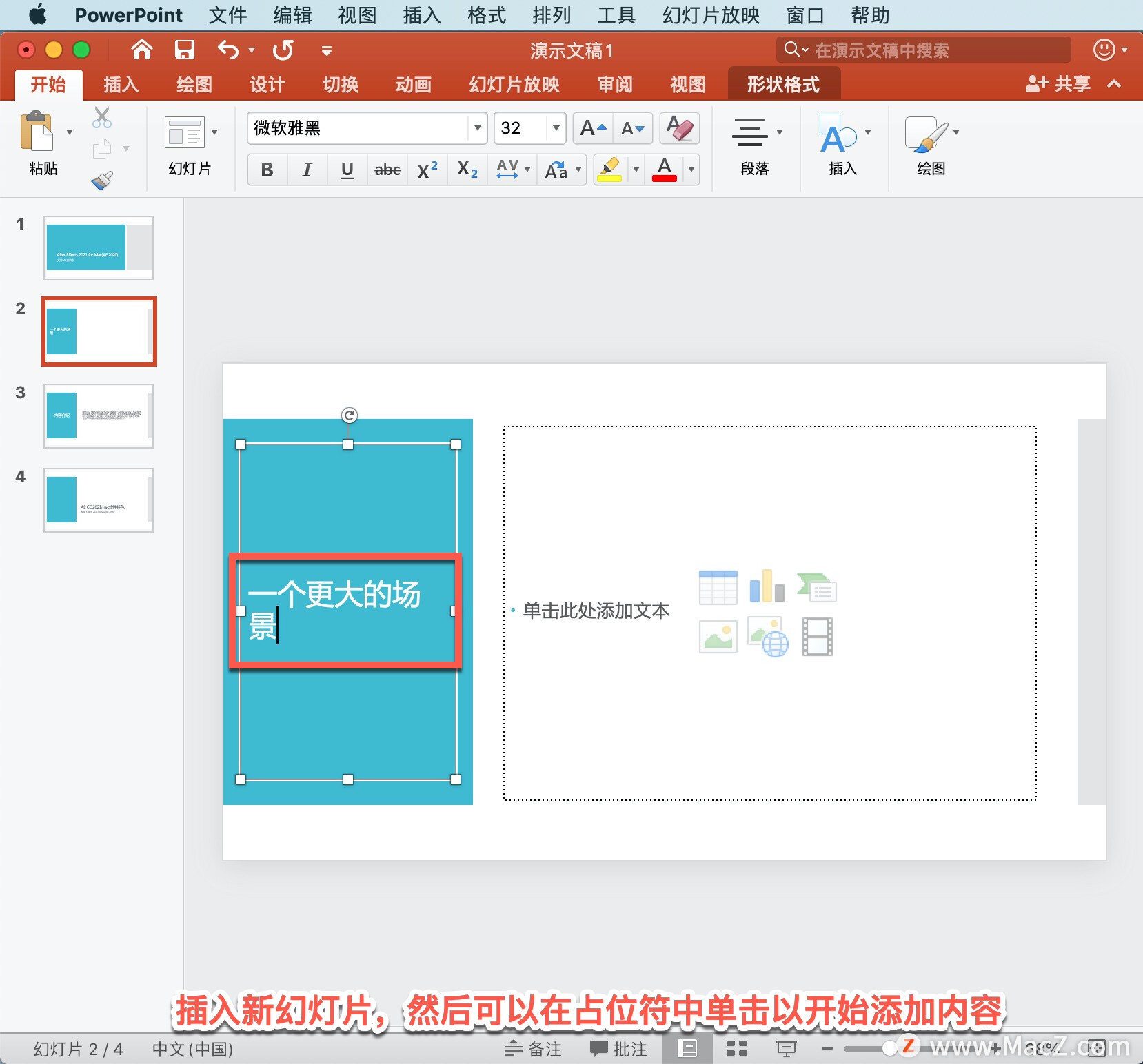Toggle Underline formatting

347,170
